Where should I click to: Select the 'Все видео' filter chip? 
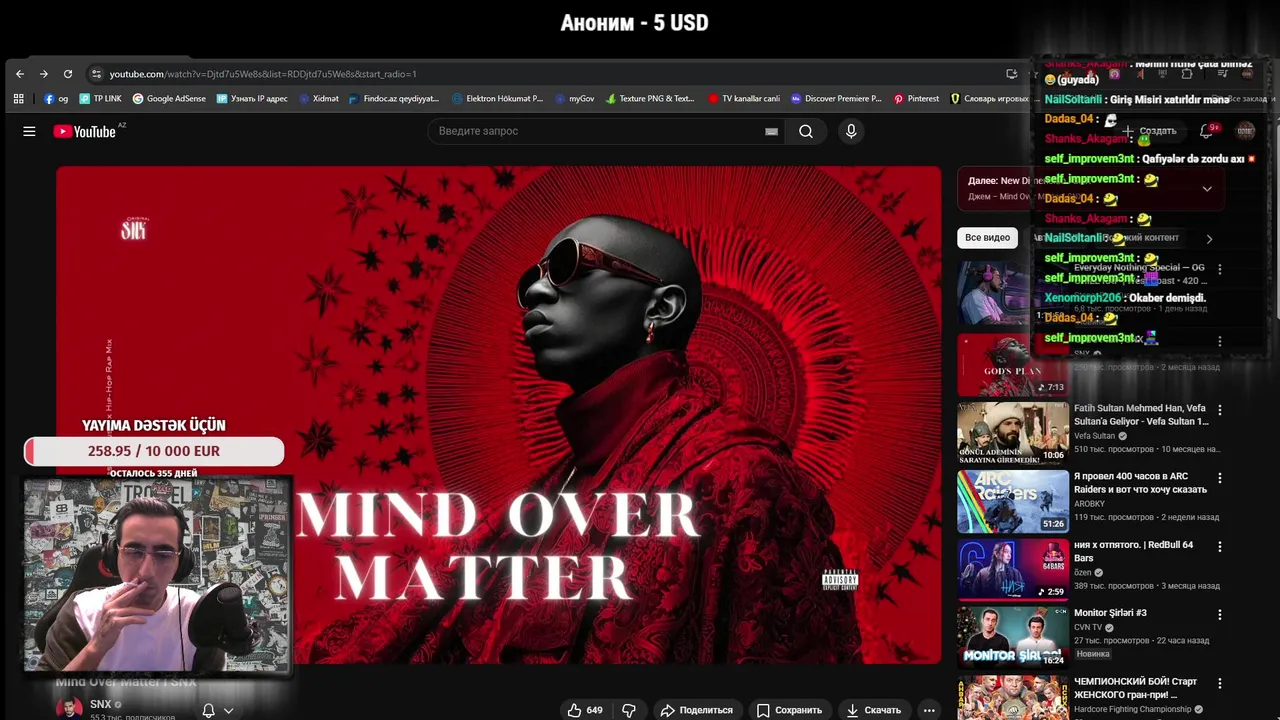tap(987, 238)
